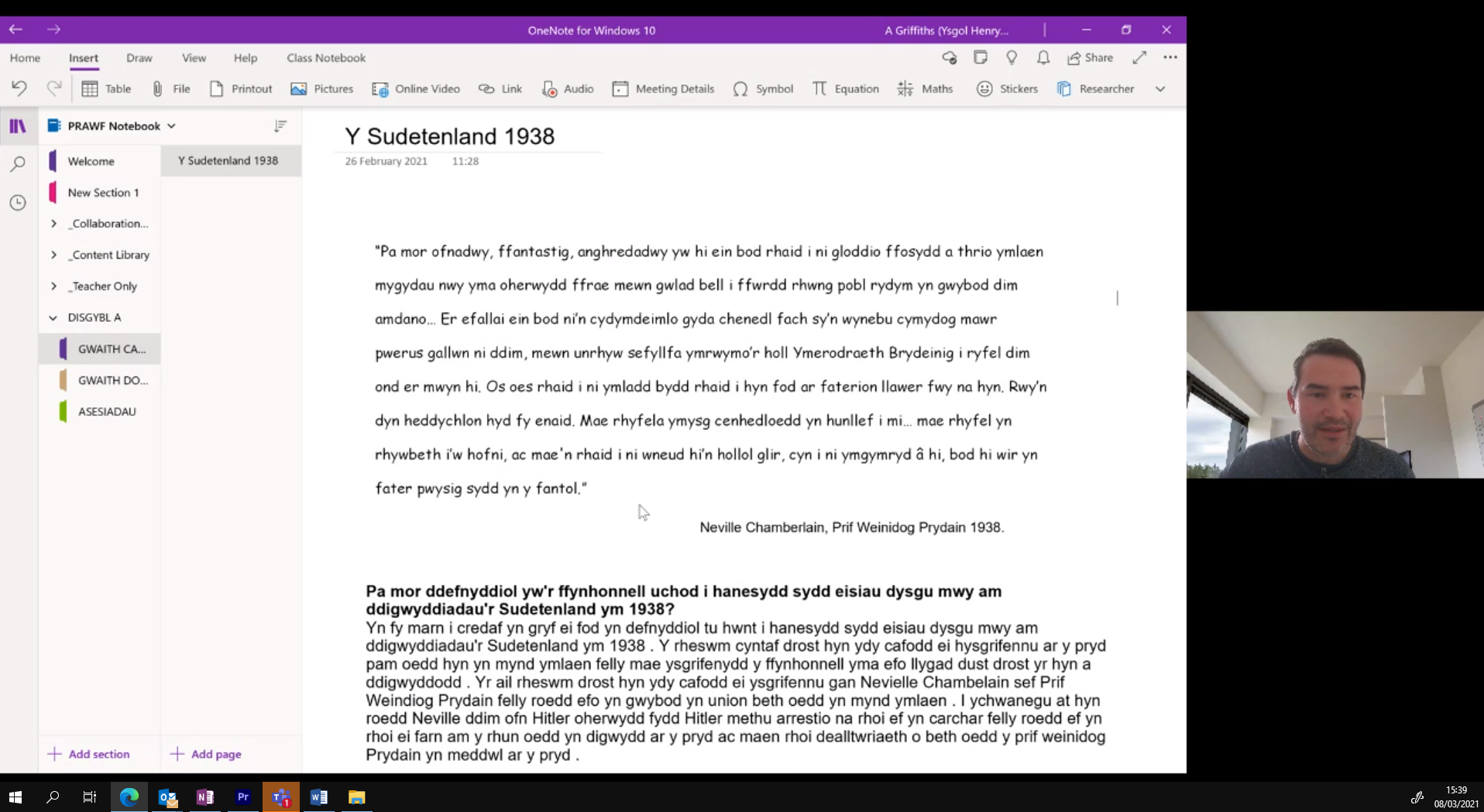The image size is (1484, 812).
Task: Undo the last action
Action: (19, 88)
